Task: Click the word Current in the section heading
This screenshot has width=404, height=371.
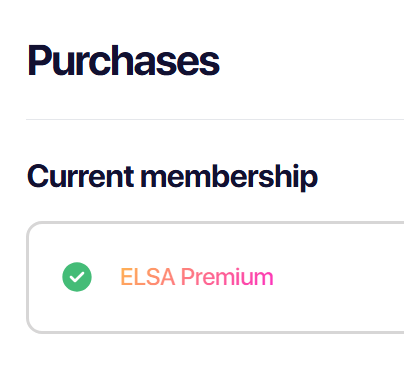Action: point(80,176)
